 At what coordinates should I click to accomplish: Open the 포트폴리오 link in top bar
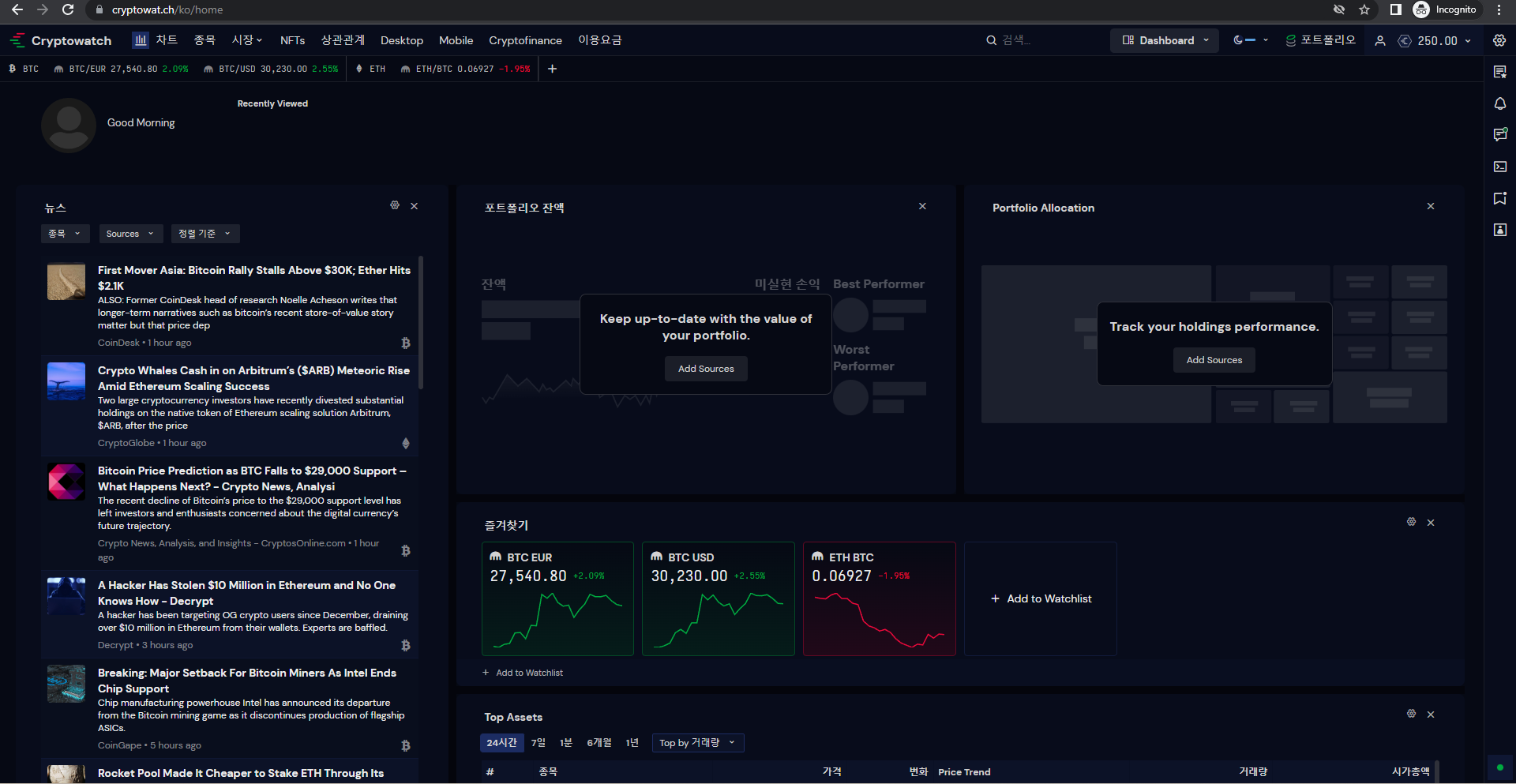(1320, 40)
